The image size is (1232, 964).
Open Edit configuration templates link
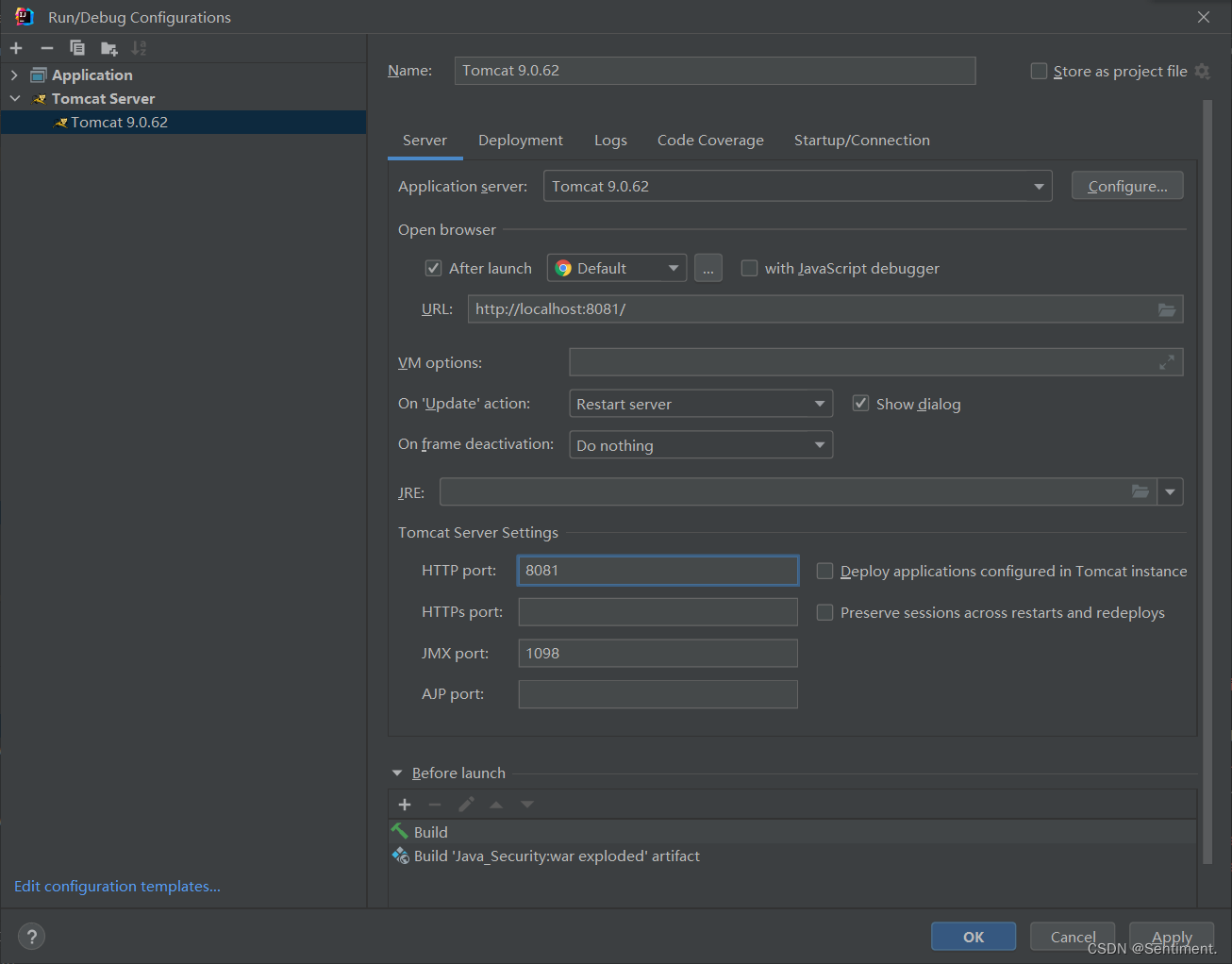pos(117,887)
